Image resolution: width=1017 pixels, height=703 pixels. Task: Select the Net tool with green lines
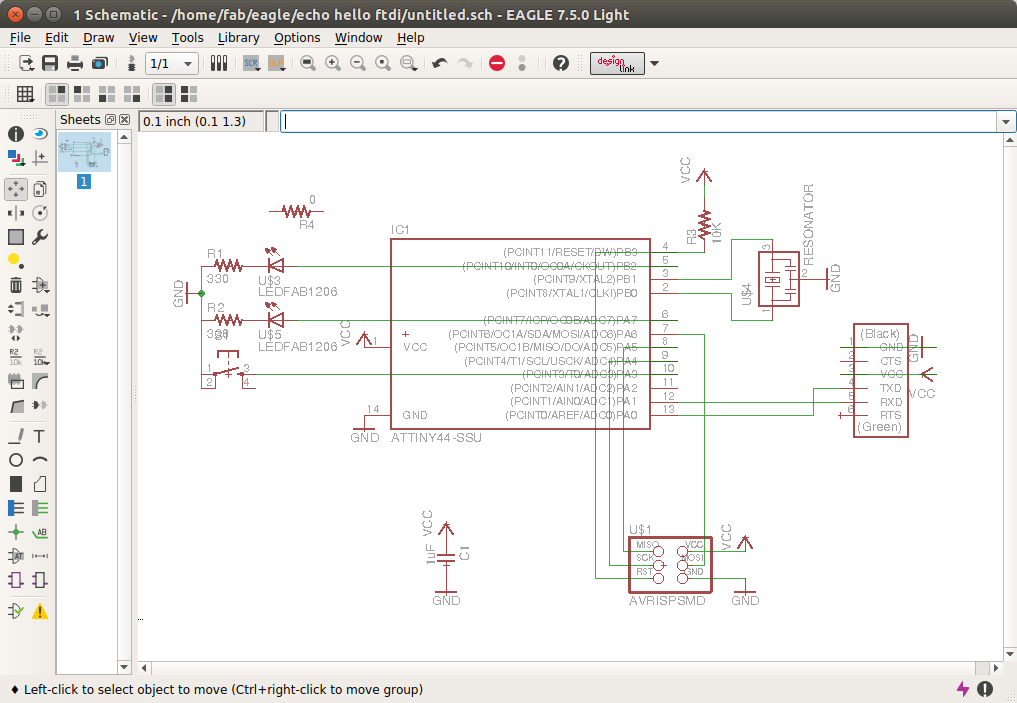(x=40, y=508)
